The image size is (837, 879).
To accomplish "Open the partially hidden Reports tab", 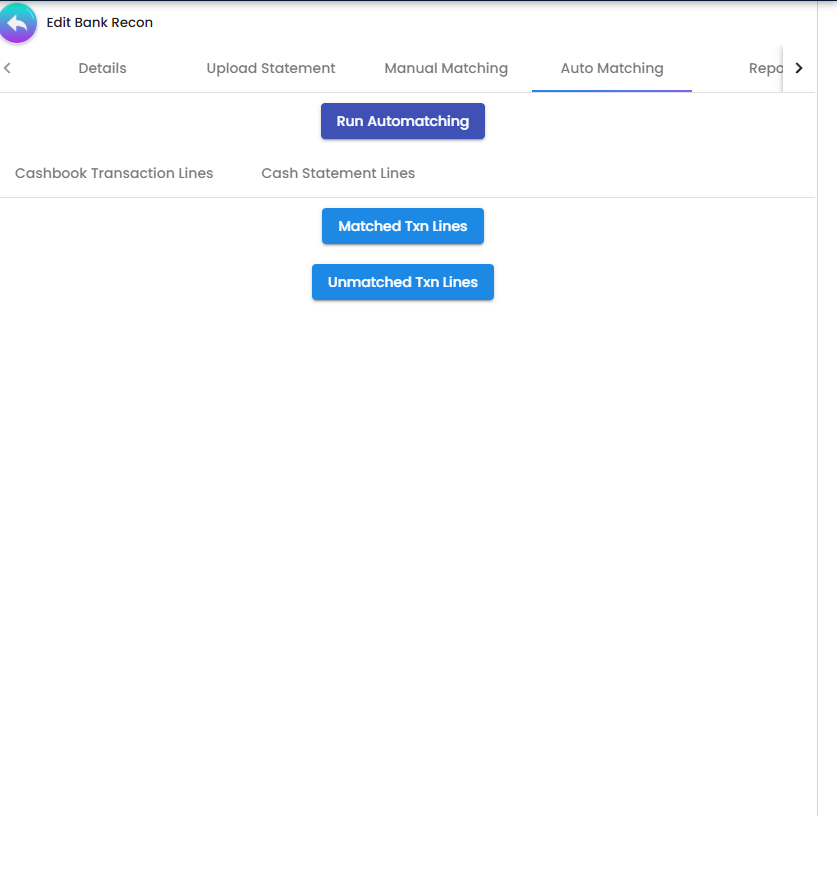I will point(765,68).
